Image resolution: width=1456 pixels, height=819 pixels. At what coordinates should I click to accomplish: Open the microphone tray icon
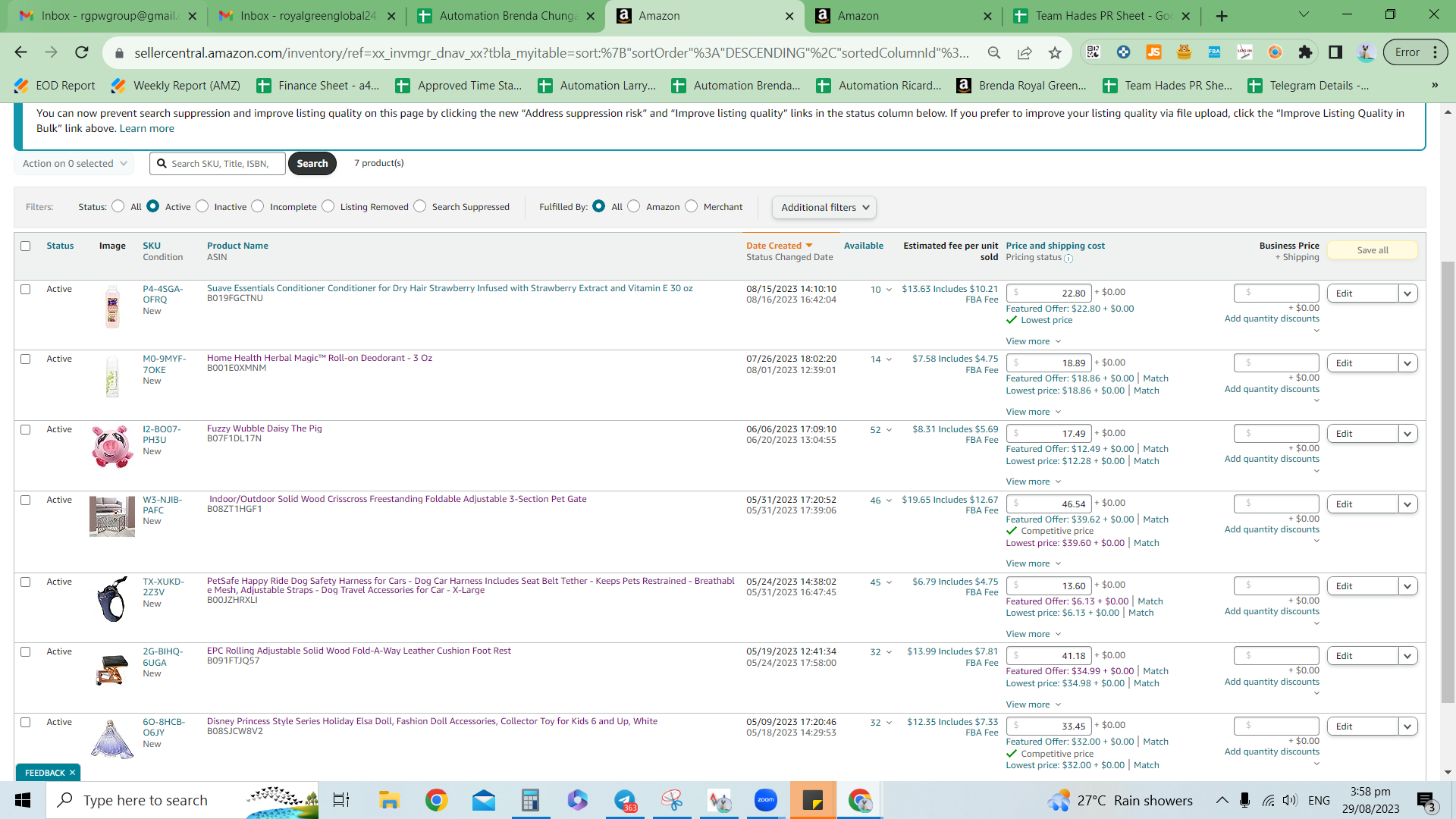[x=1244, y=800]
